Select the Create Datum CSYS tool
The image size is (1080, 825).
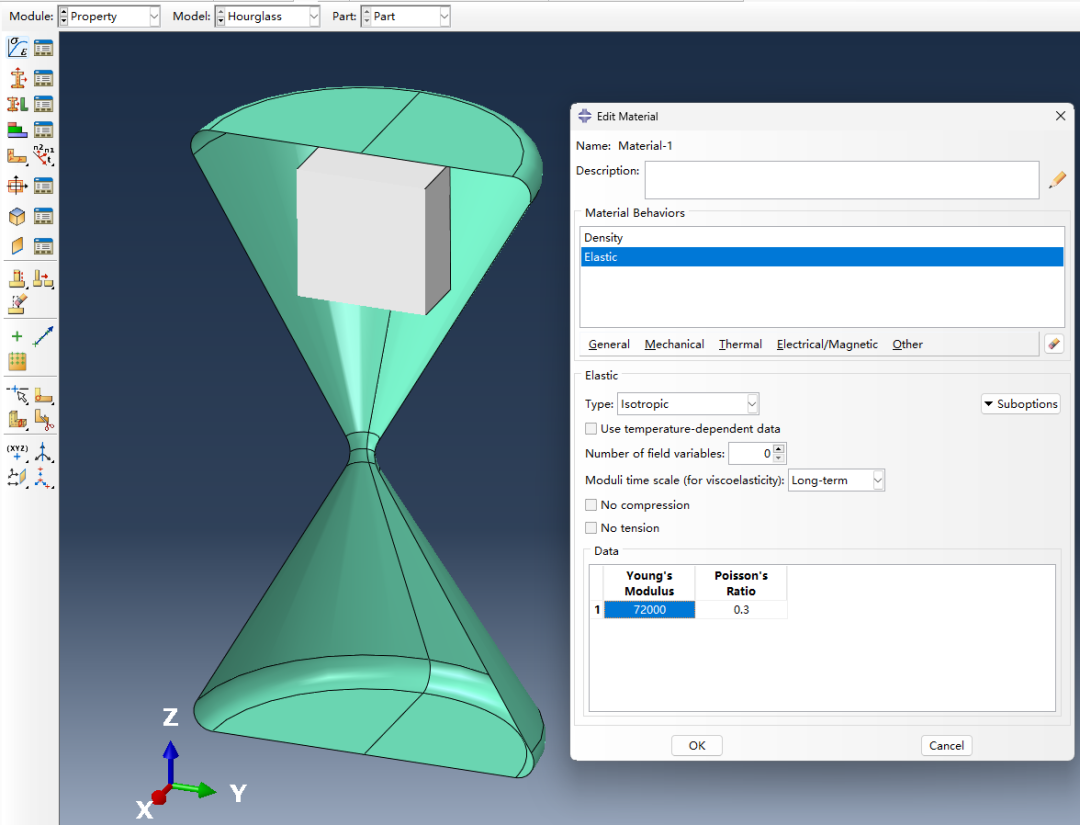tap(43, 477)
